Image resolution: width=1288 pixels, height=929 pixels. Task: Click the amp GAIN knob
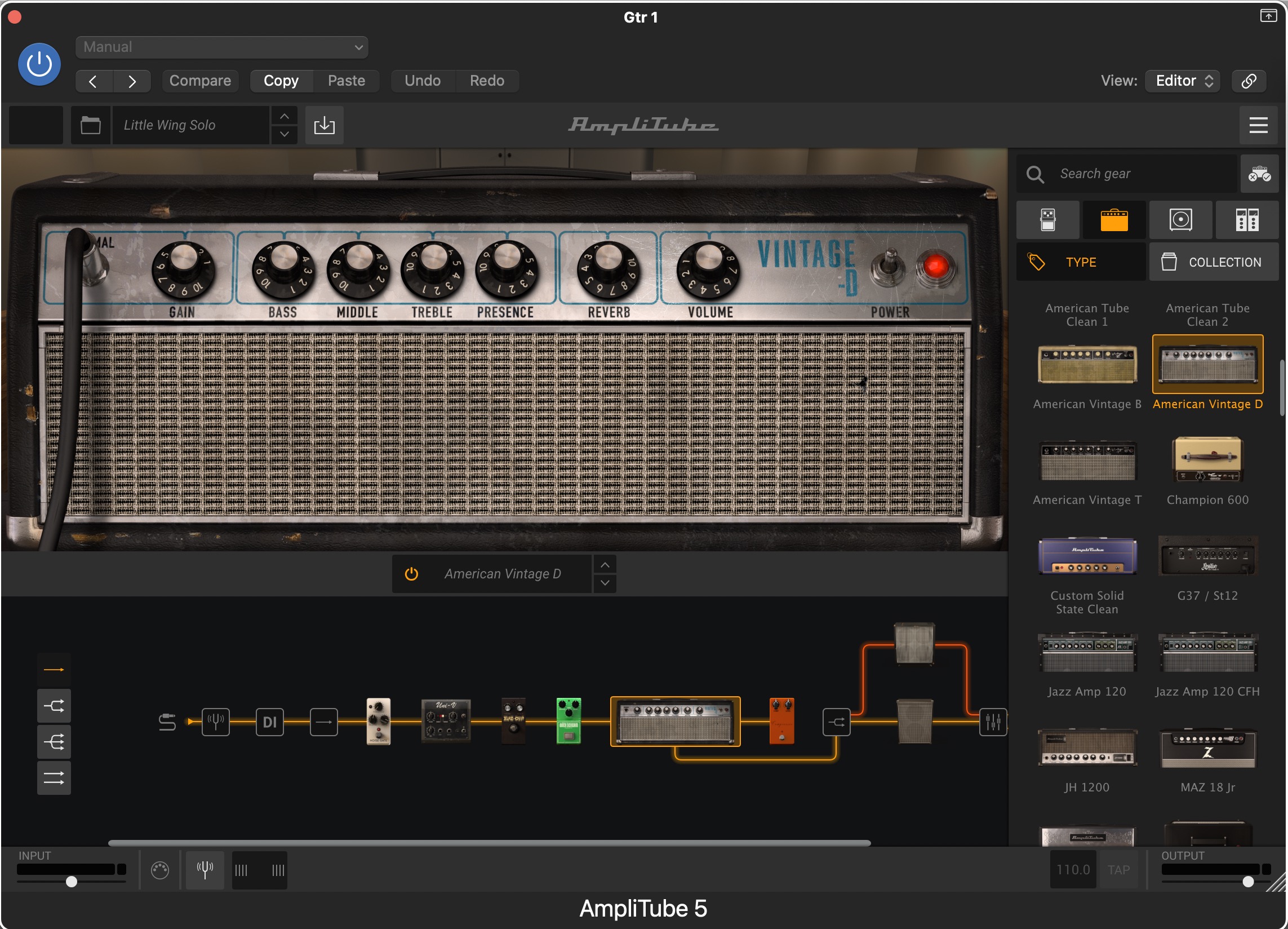[x=183, y=269]
